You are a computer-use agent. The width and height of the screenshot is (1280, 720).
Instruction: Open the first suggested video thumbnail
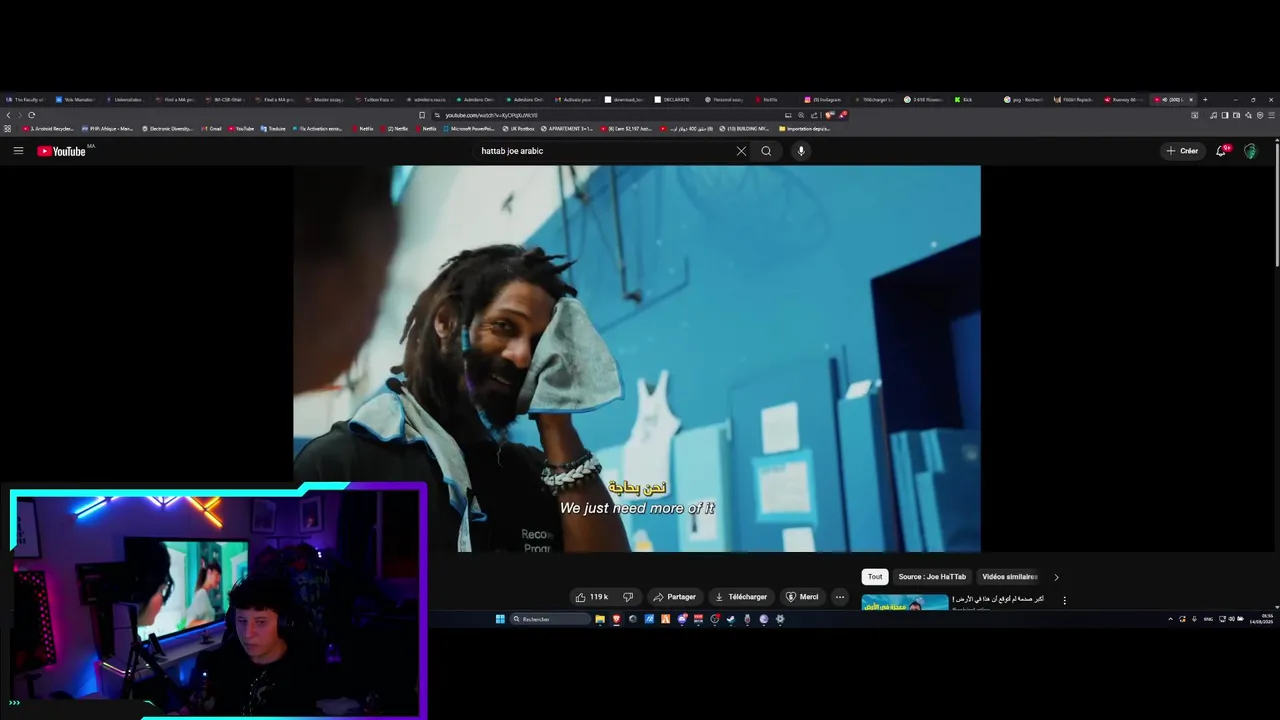point(905,602)
